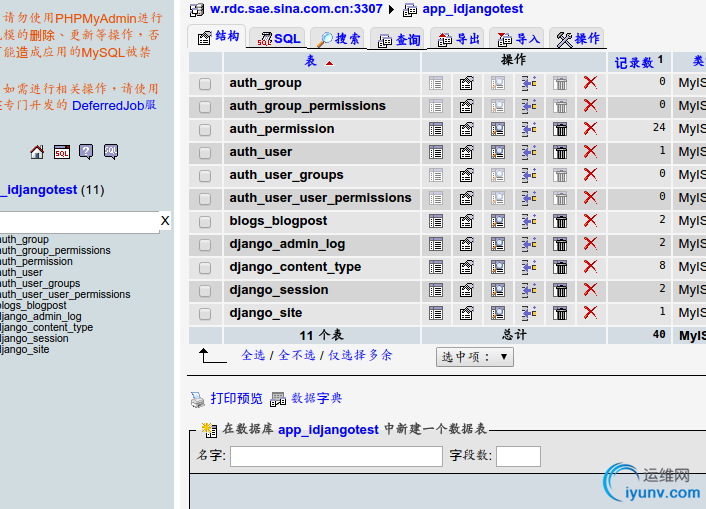Screen dimensions: 706x509
Task: Drop the django_site table
Action: coord(590,313)
